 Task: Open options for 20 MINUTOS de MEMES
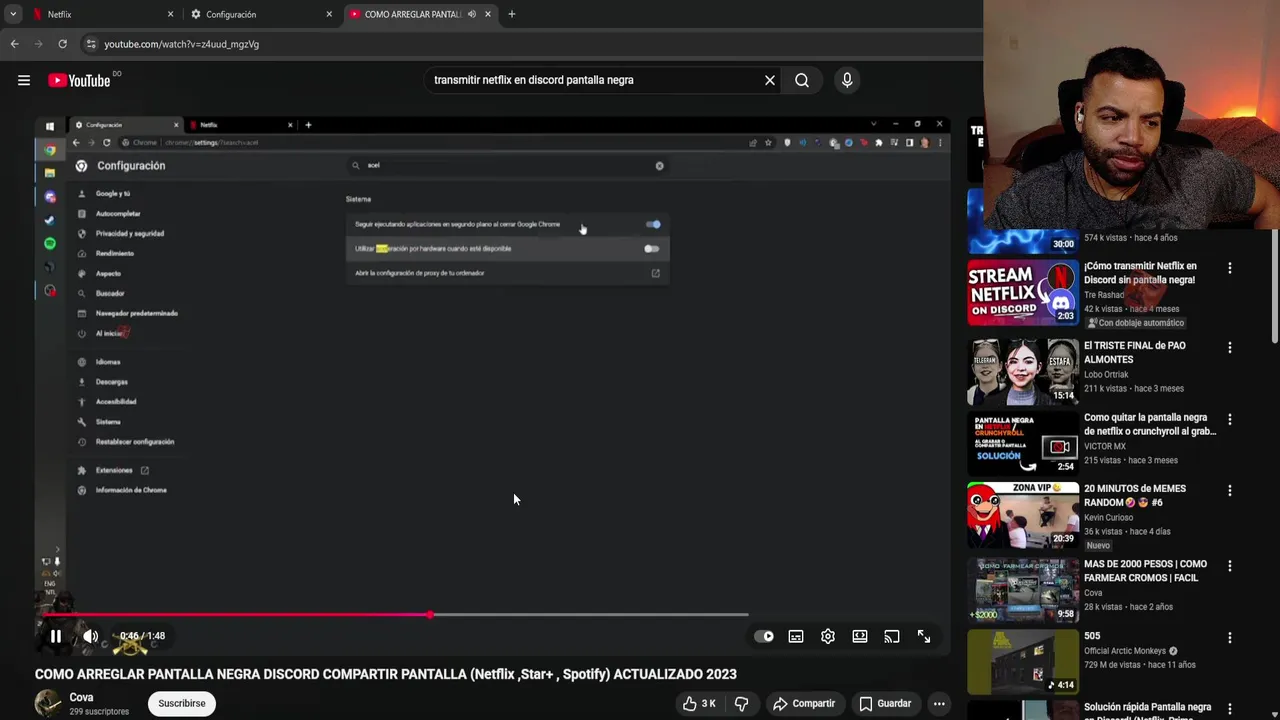click(1230, 491)
